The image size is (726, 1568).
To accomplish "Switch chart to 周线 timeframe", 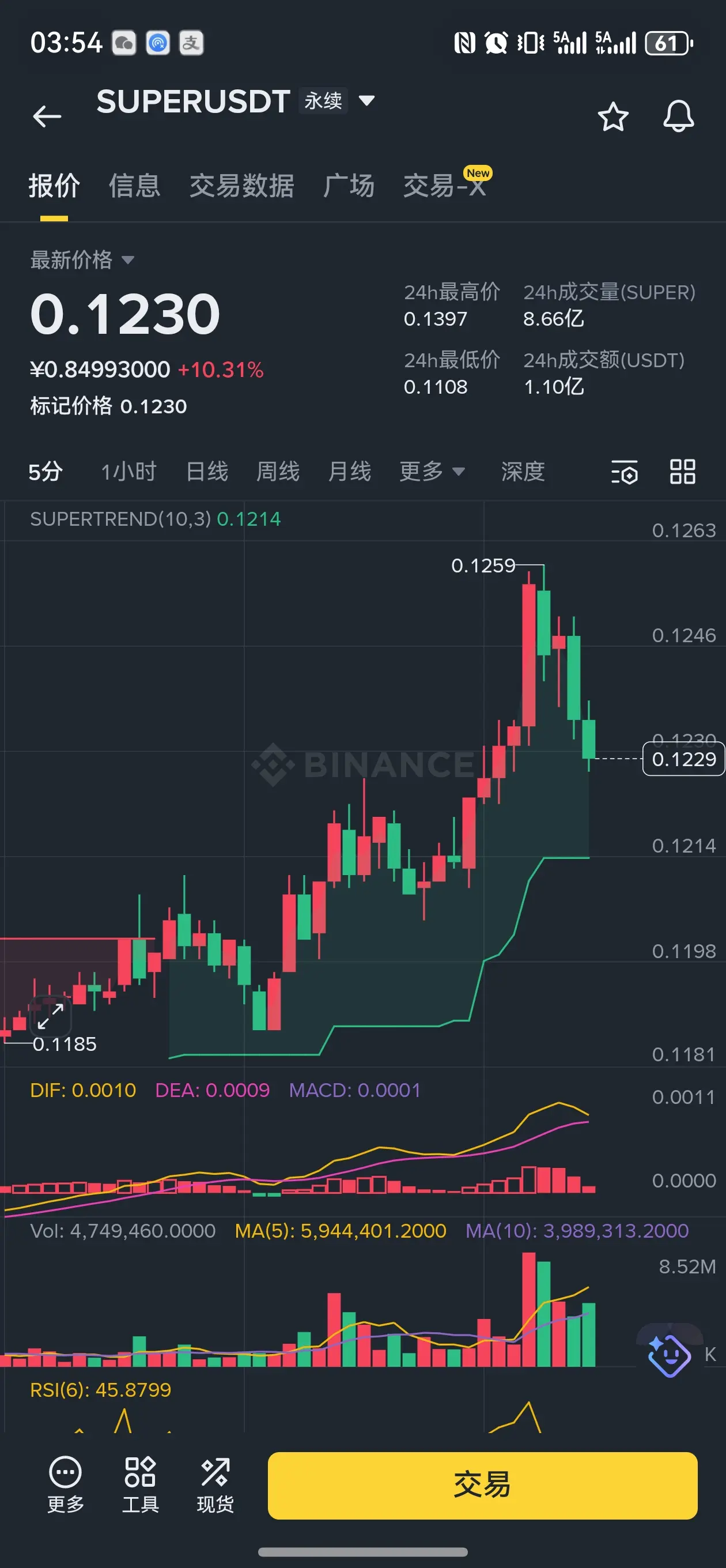I will click(x=278, y=471).
